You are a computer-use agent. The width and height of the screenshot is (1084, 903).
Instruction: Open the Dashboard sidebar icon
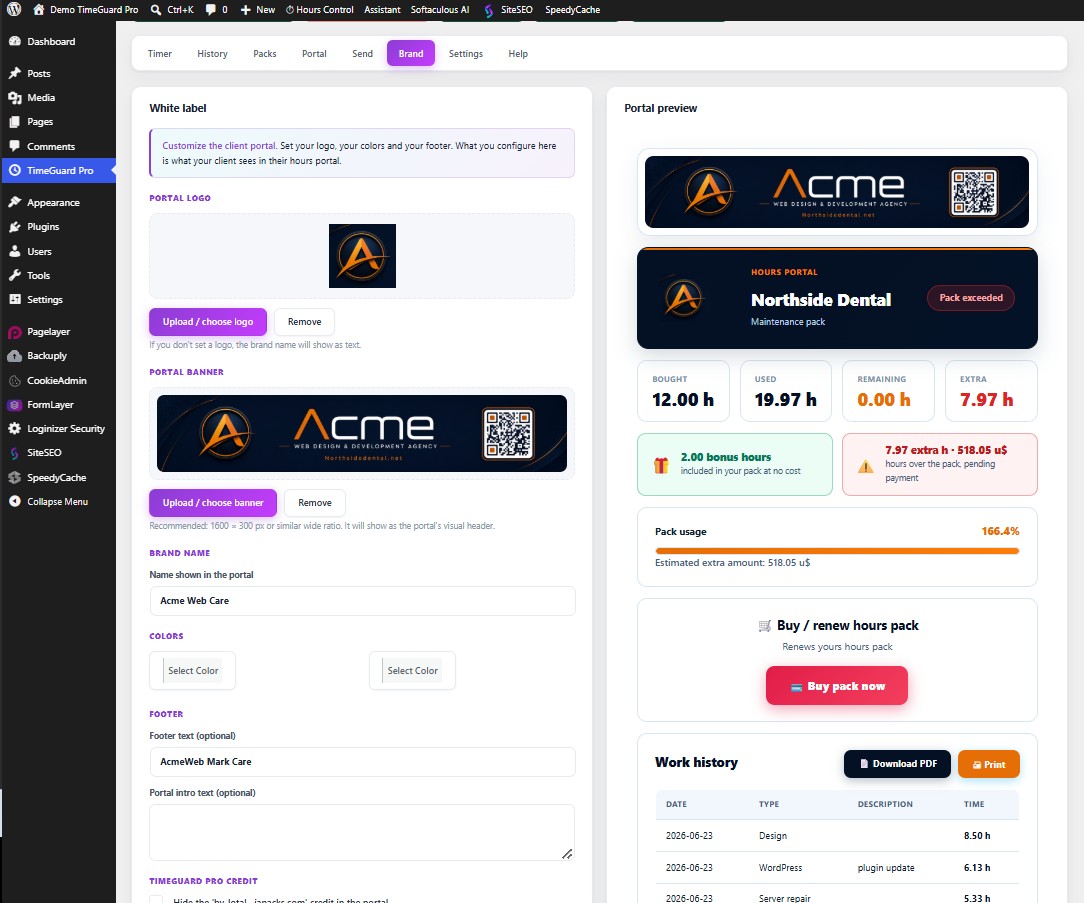point(15,41)
